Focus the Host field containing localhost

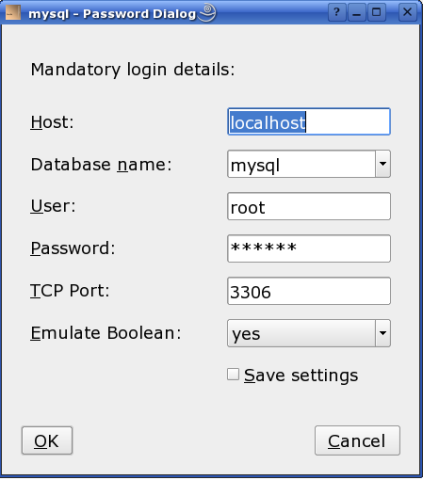[x=309, y=122]
